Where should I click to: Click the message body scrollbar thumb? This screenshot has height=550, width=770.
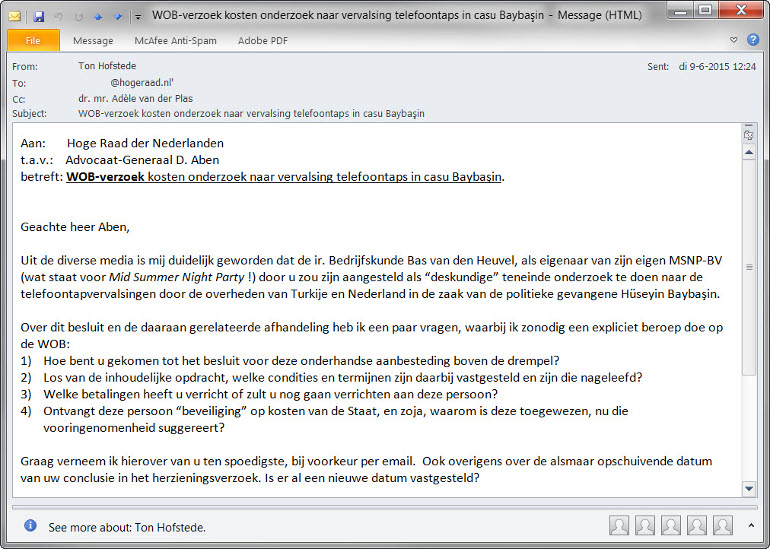749,268
